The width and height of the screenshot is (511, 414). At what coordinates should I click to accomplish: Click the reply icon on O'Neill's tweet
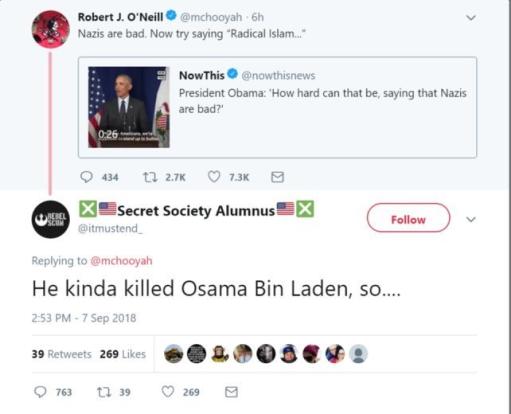[87, 177]
